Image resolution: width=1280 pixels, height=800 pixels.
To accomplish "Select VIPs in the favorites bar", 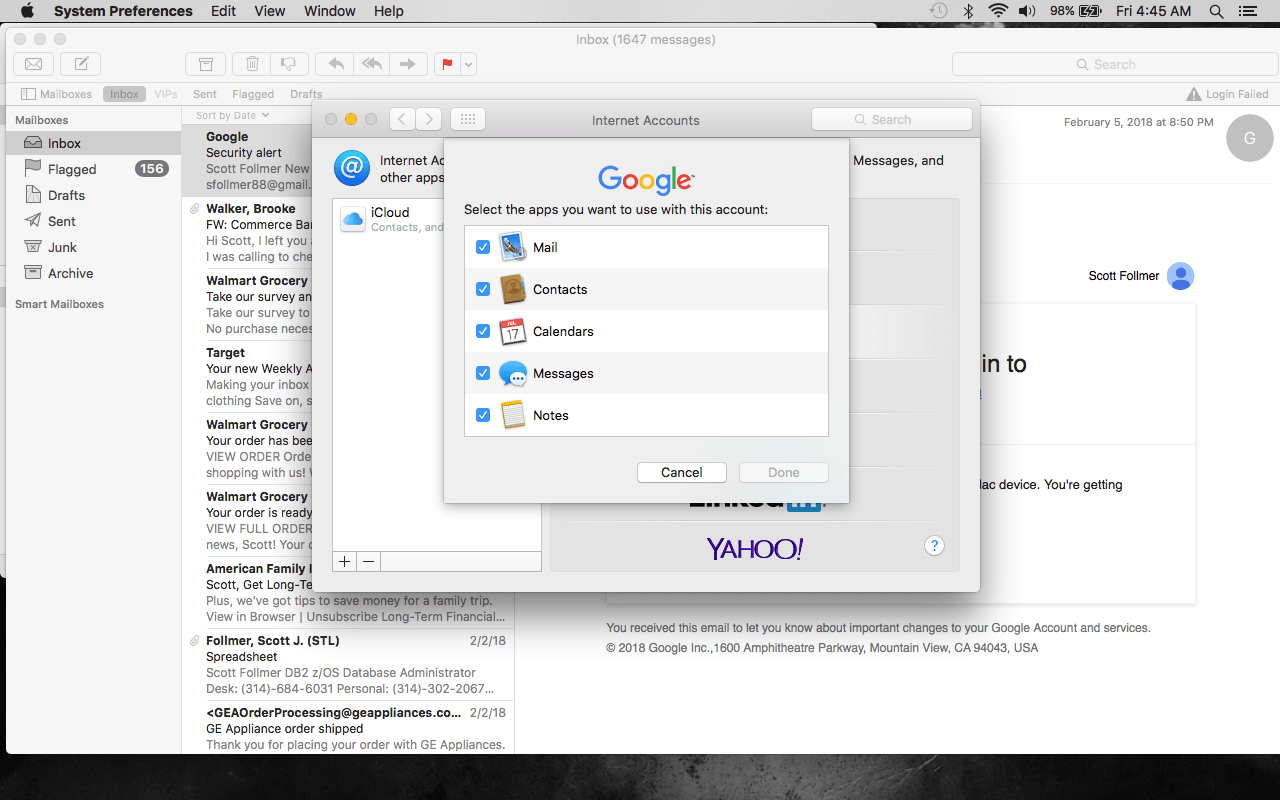I will coord(166,94).
